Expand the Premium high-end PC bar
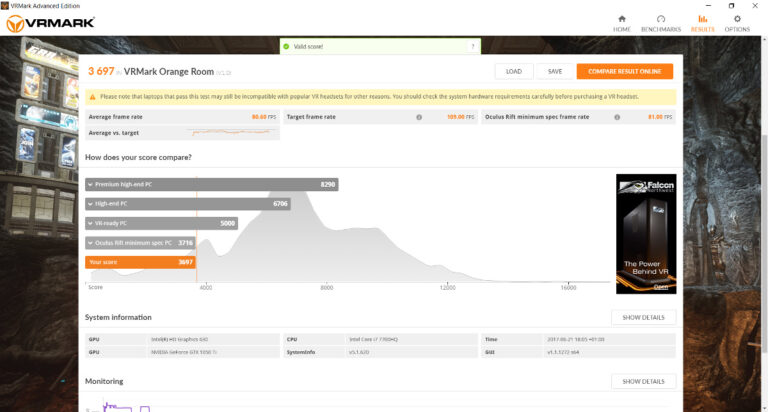This screenshot has width=768, height=412. (x=212, y=184)
